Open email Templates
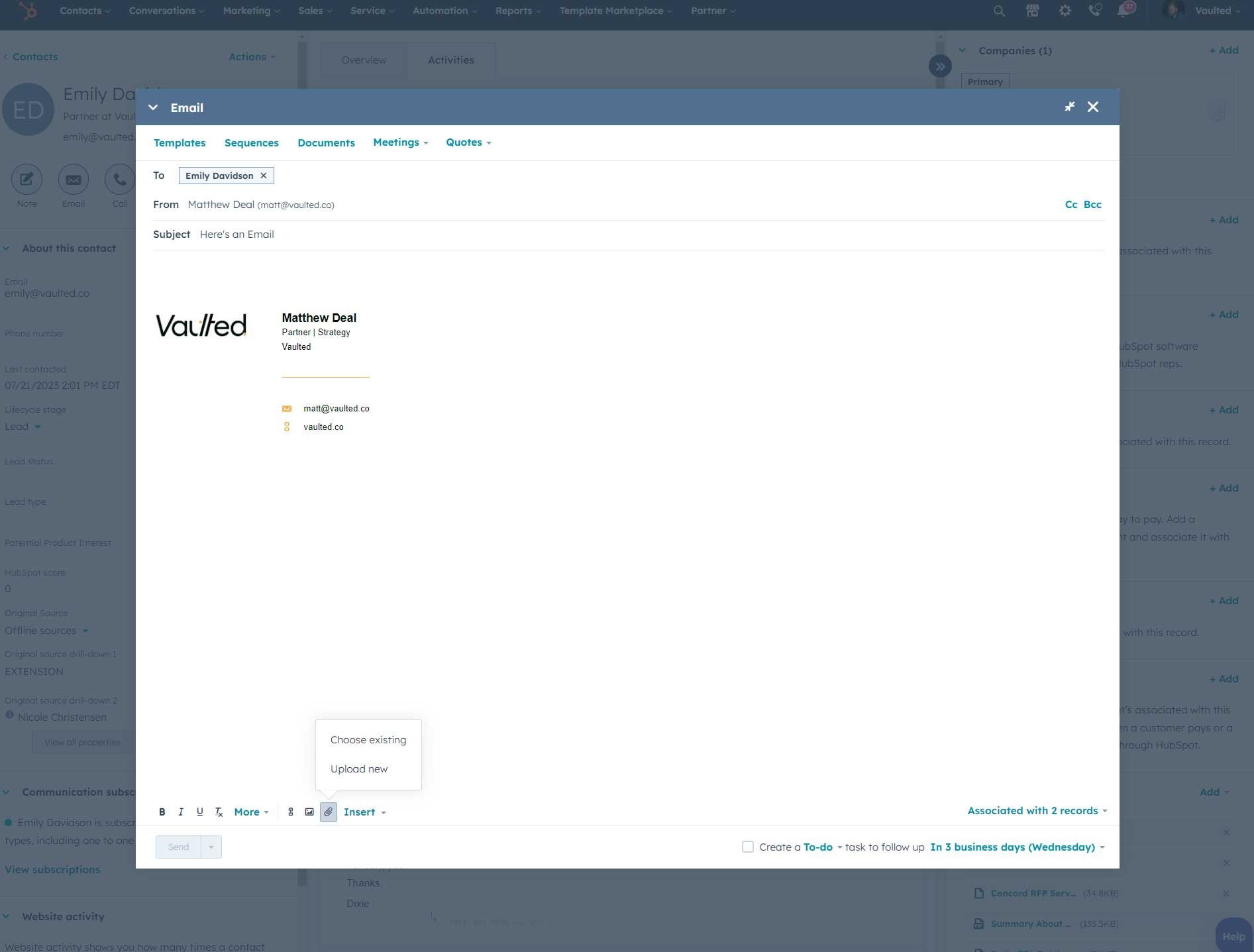The height and width of the screenshot is (952, 1254). coord(180,143)
